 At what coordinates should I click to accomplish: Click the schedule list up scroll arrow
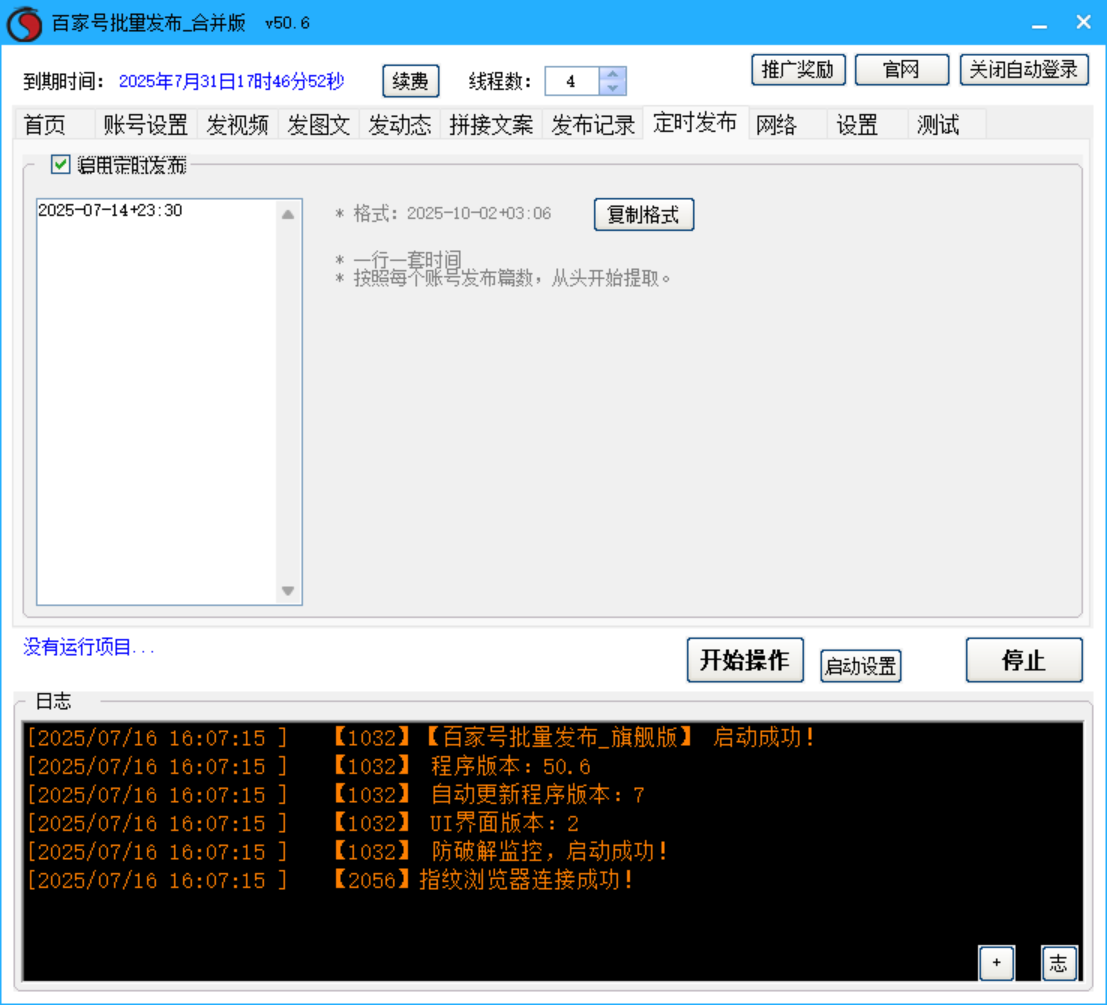point(288,215)
